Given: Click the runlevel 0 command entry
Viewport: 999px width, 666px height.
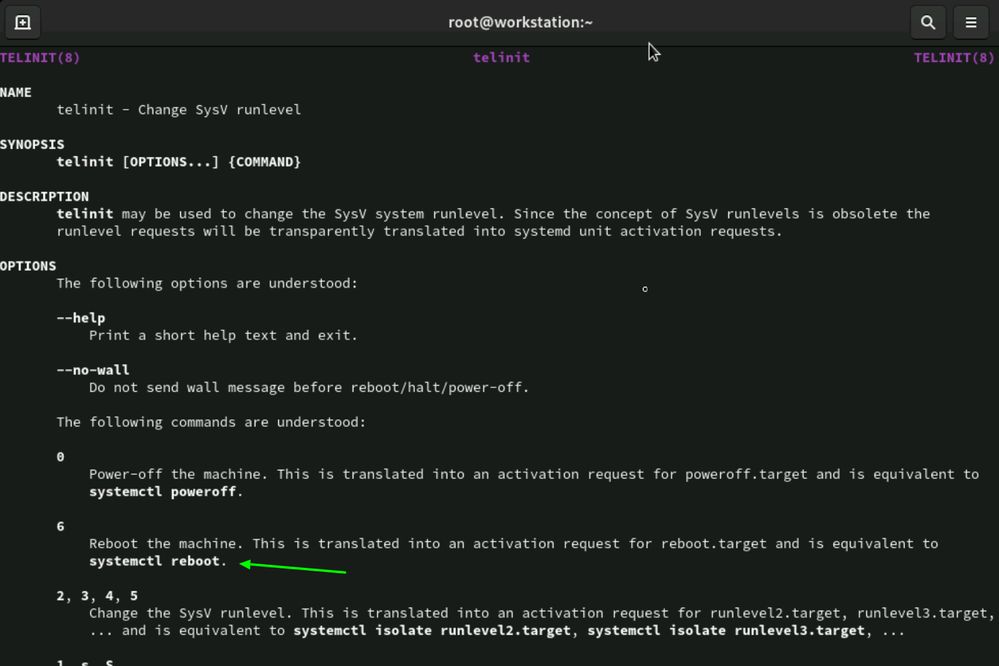Looking at the screenshot, I should point(61,457).
